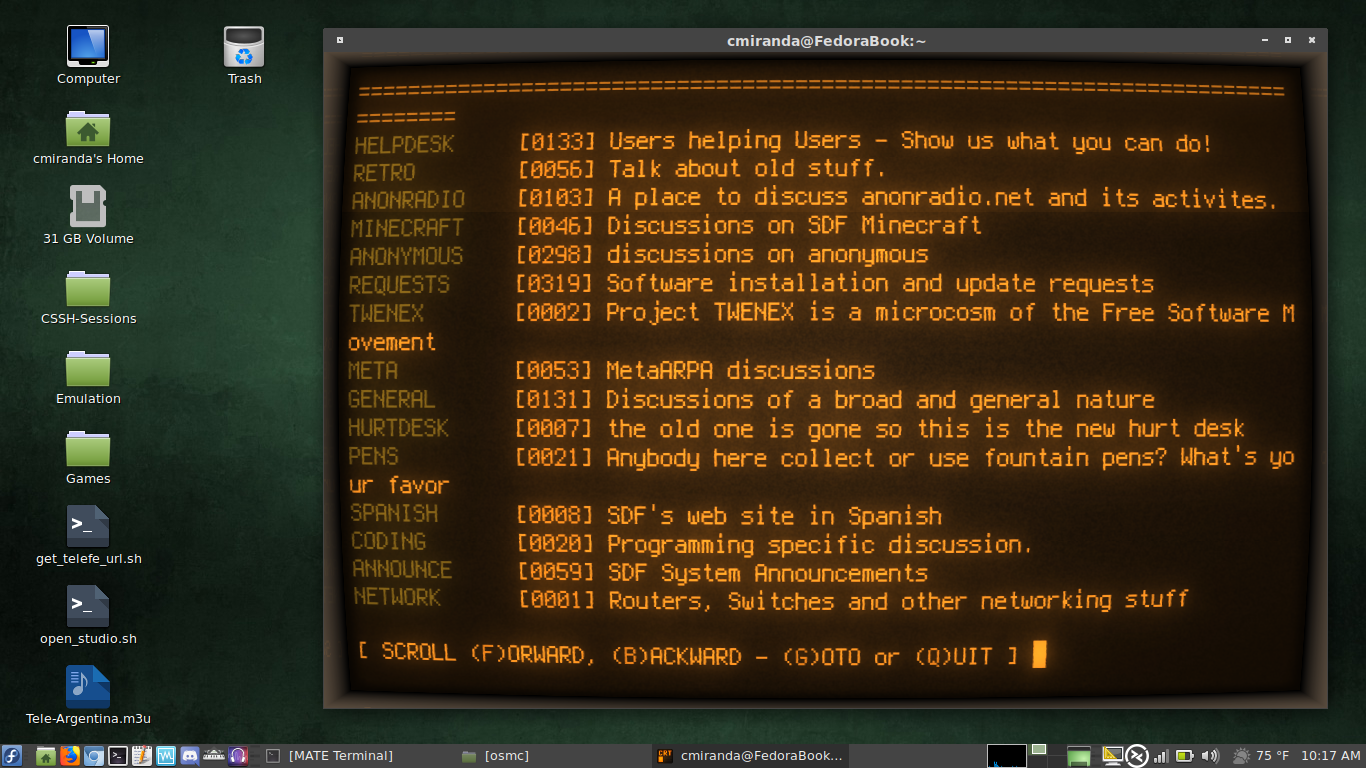This screenshot has width=1366, height=768.
Task: Open the window menu in the title bar
Action: [x=340, y=41]
